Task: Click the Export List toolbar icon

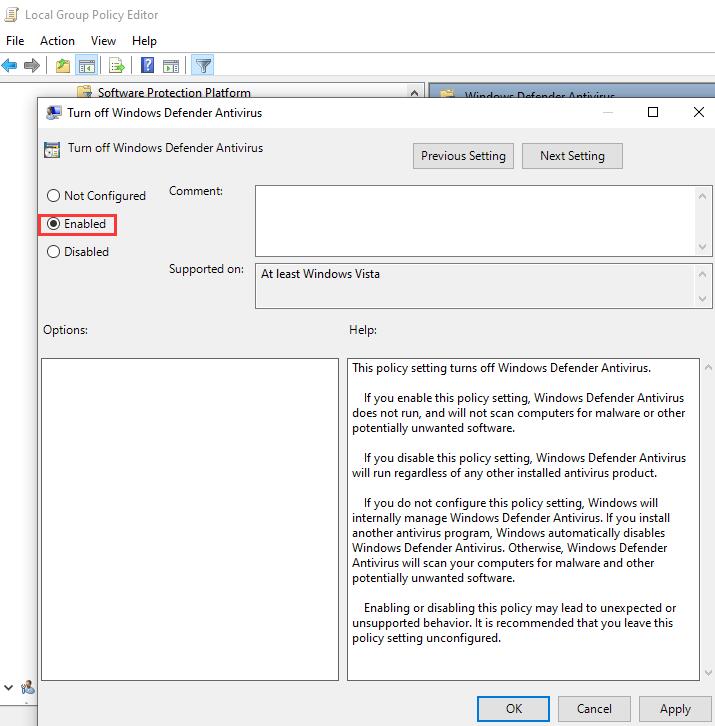Action: [x=117, y=66]
